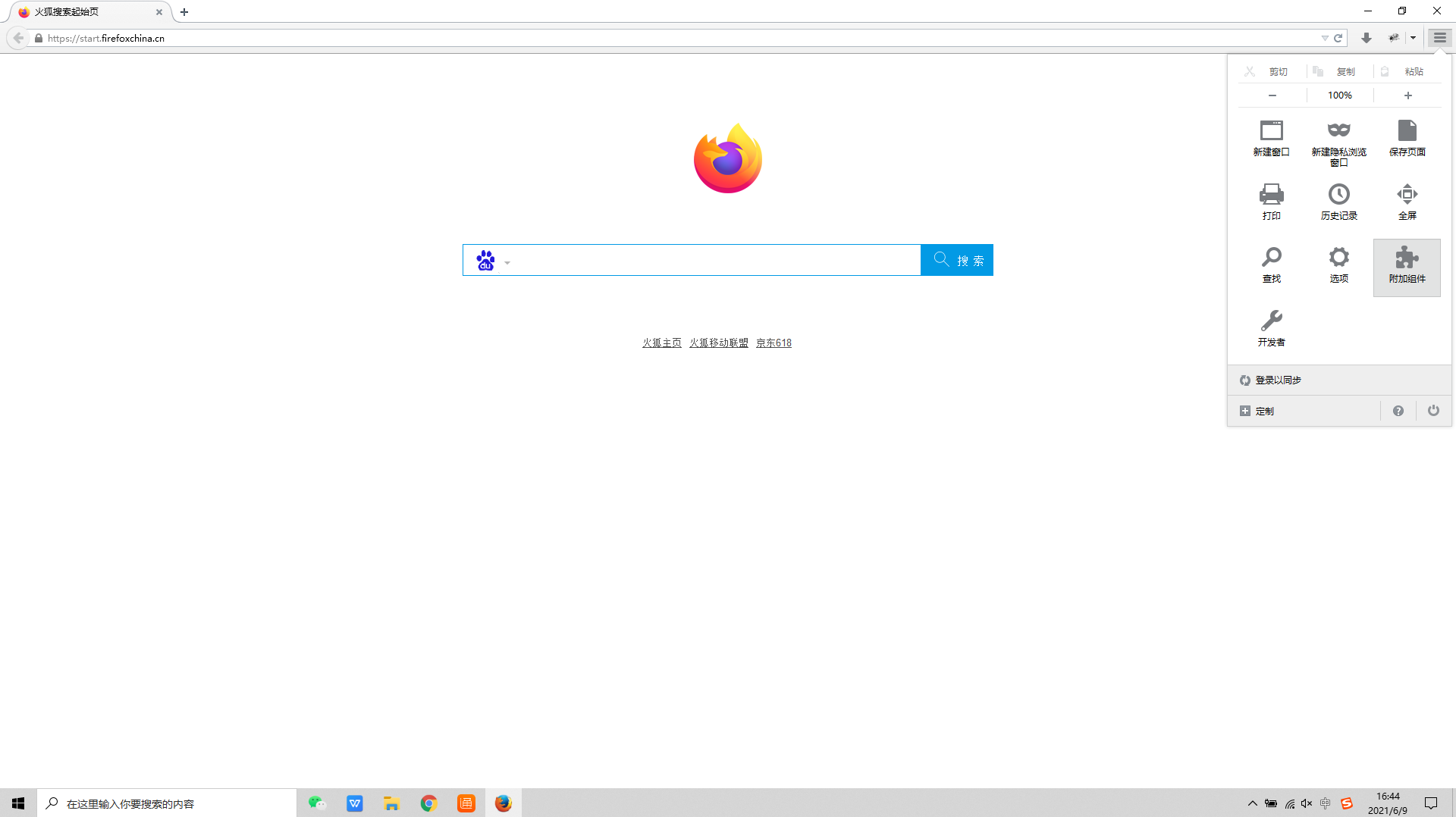Viewport: 1456px width, 817px height.
Task: Open WPS Office from the taskbar
Action: [354, 803]
